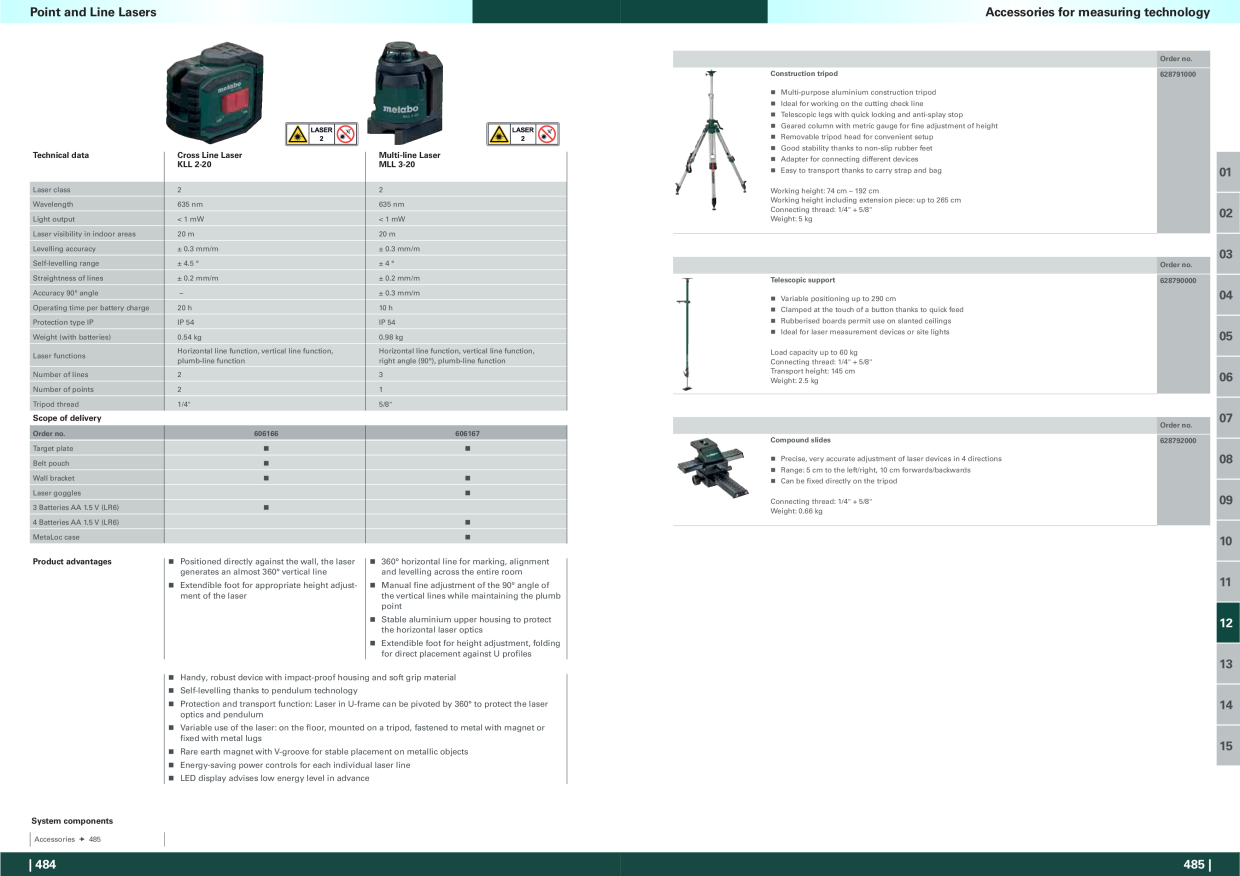The image size is (1240, 876).
Task: Click the 'Accessories for measuring technology' header
Action: [1097, 12]
